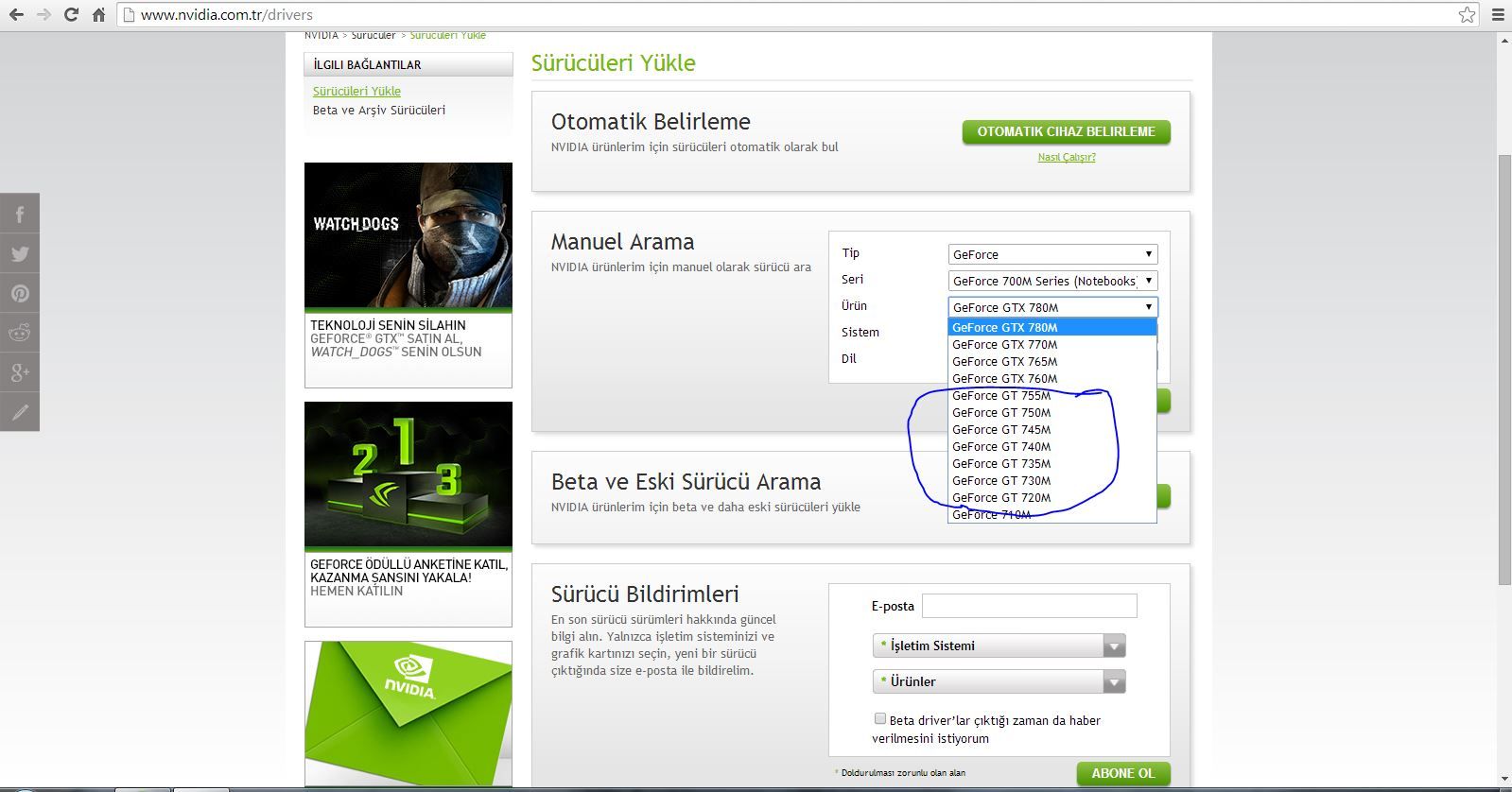1512x792 pixels.
Task: Go back to the previous page
Action: (x=16, y=15)
